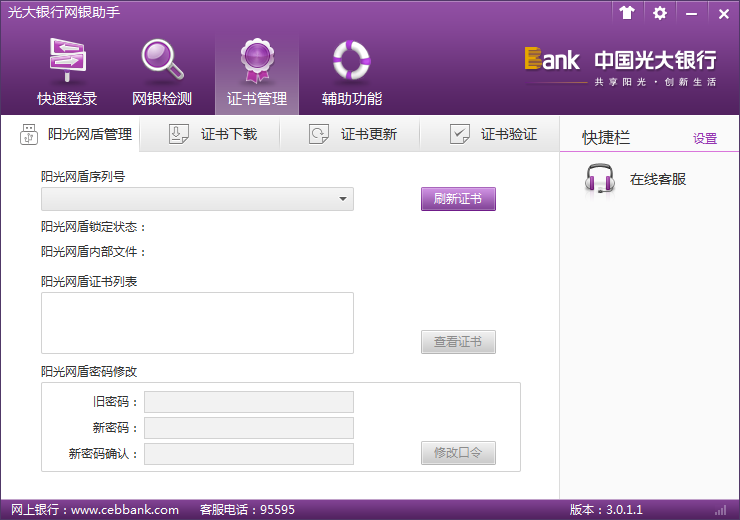Click the China Everbright Bank logo
Viewport: 740px width, 520px height.
tap(620, 65)
